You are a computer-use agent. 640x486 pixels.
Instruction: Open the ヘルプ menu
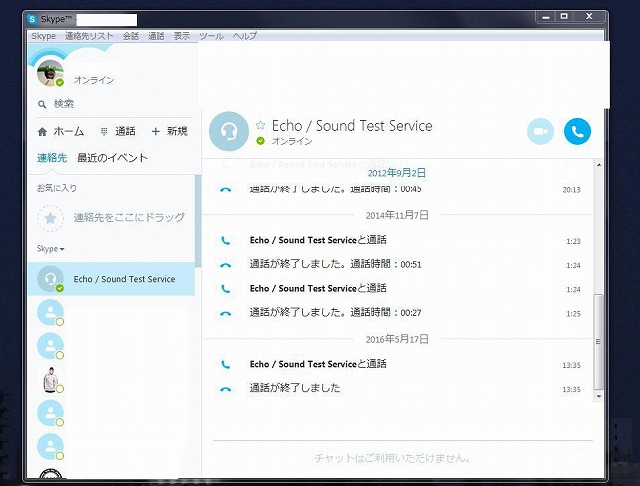tap(244, 36)
